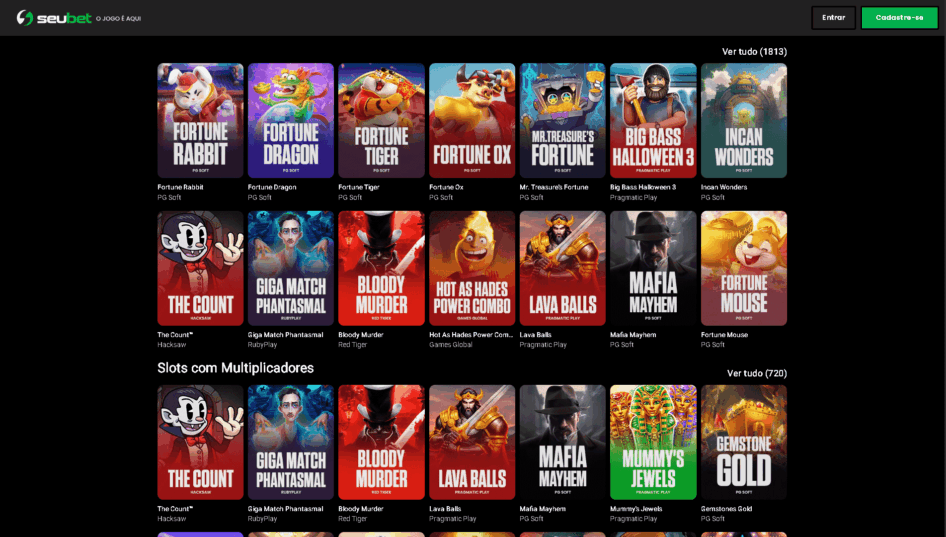The image size is (946, 537).
Task: Click 'Games Global' provider text
Action: tap(451, 345)
